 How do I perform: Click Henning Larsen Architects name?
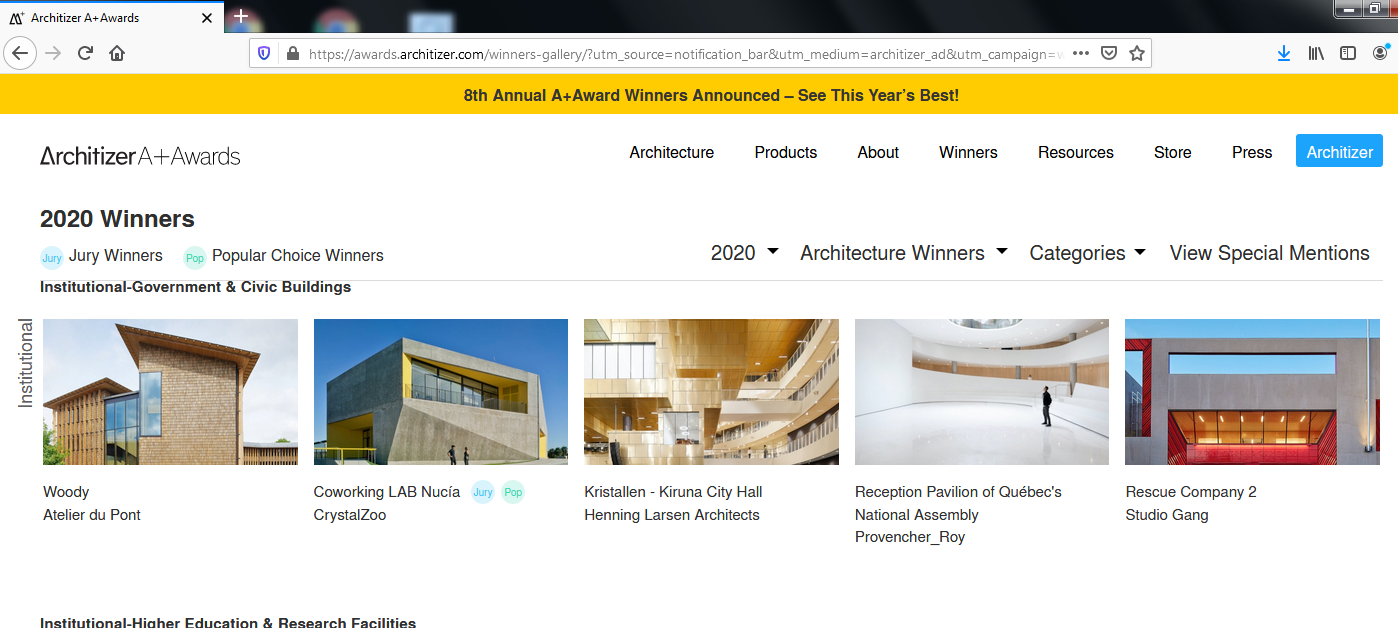[672, 515]
